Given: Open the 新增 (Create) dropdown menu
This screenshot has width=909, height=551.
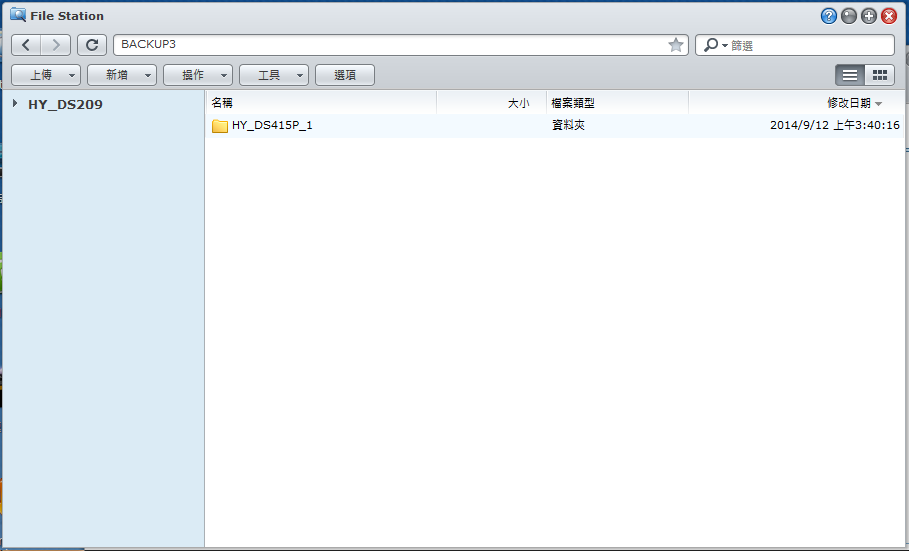Looking at the screenshot, I should click(x=122, y=75).
